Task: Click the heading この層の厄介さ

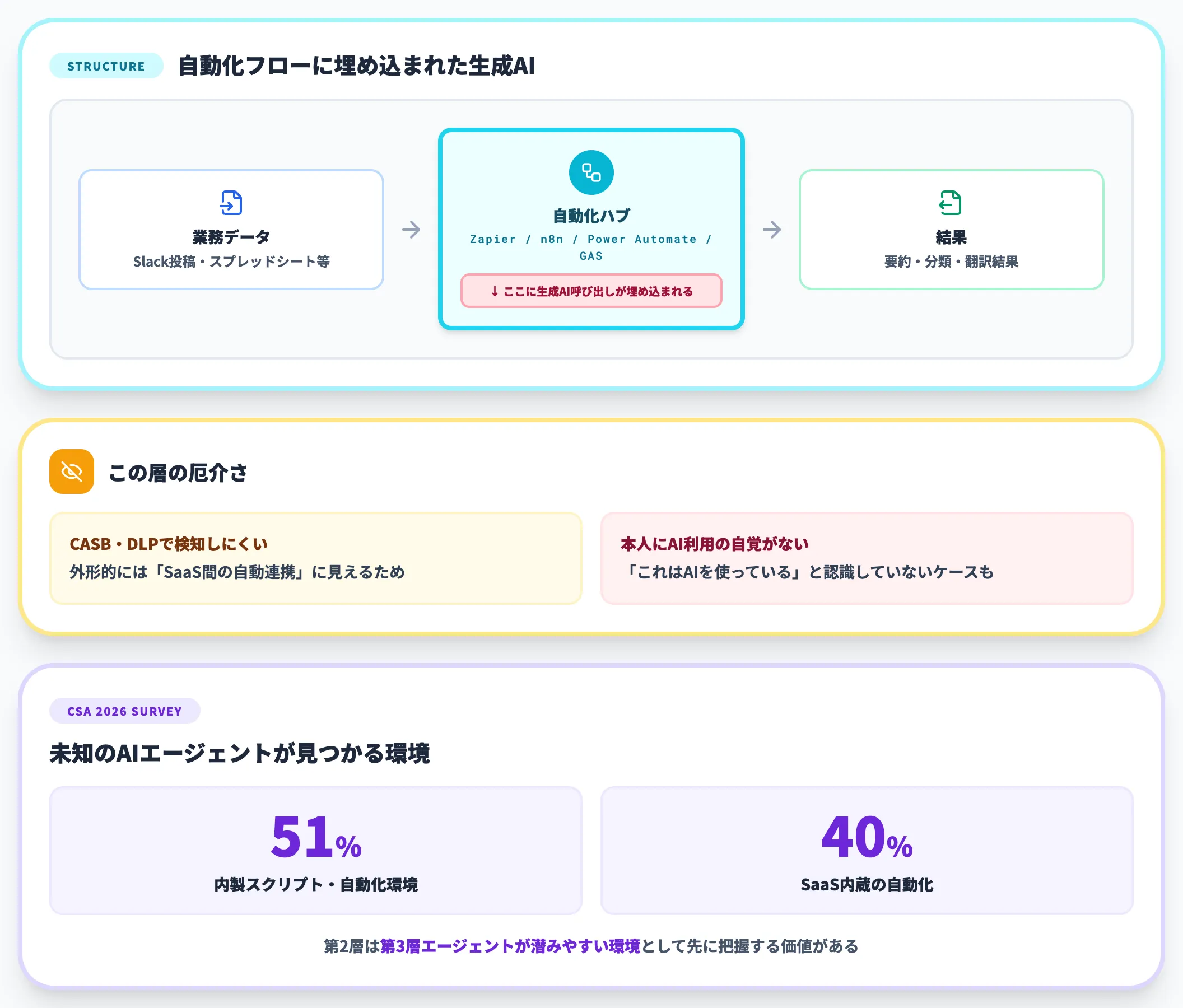Action: 178,473
